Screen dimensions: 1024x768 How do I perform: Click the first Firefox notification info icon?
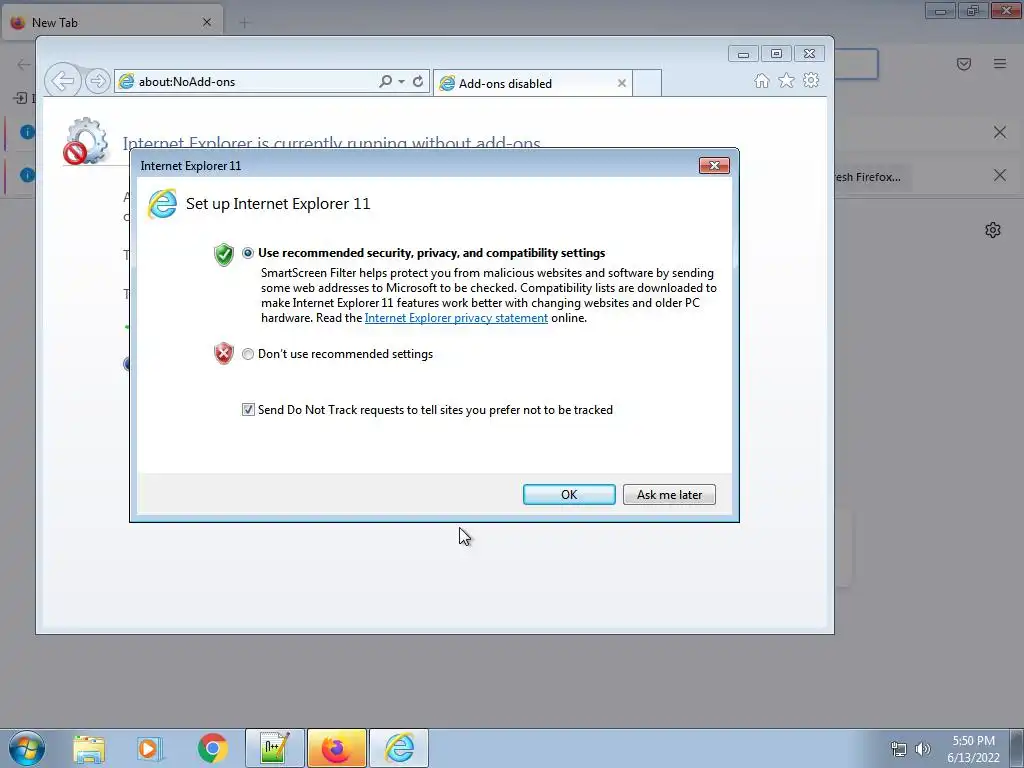(27, 132)
